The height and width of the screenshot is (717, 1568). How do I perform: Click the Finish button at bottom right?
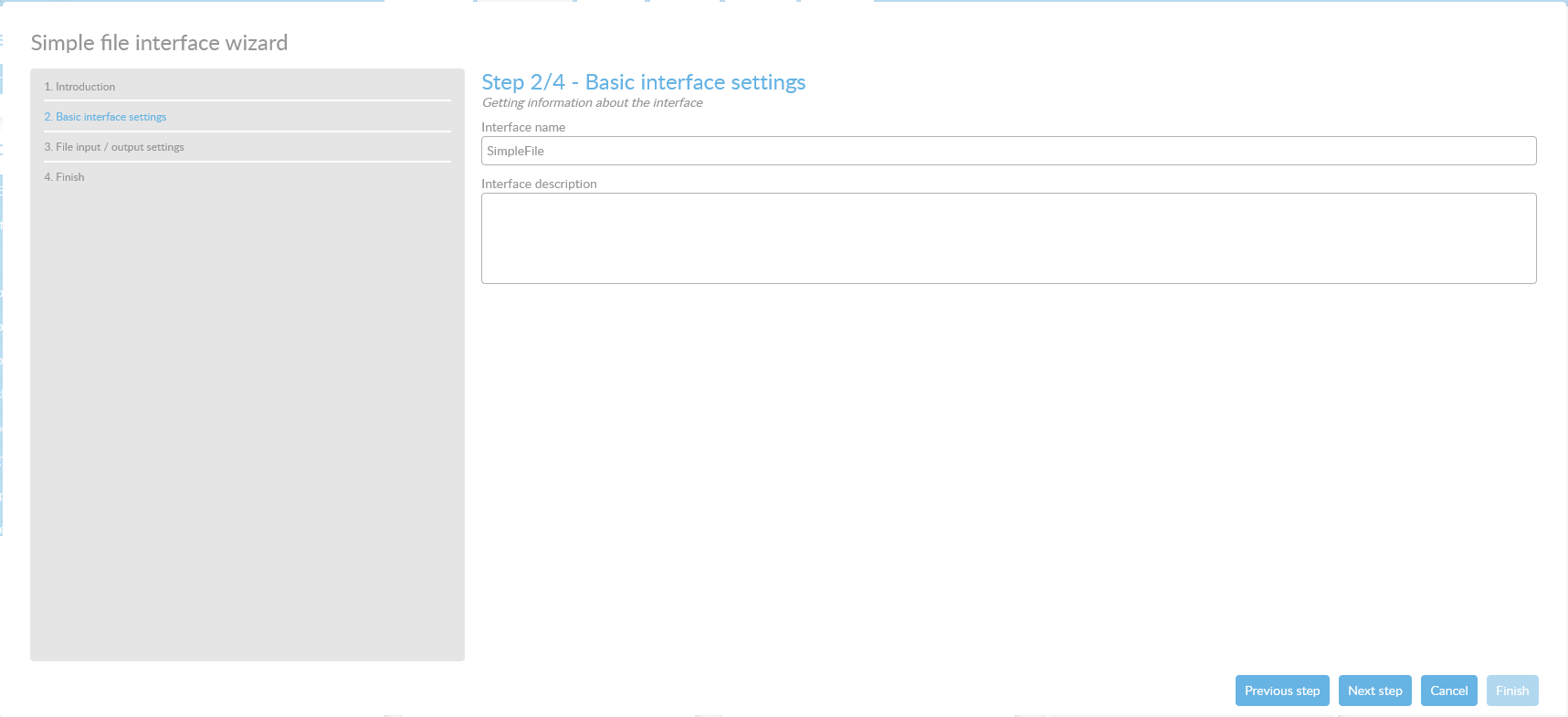[x=1511, y=691]
